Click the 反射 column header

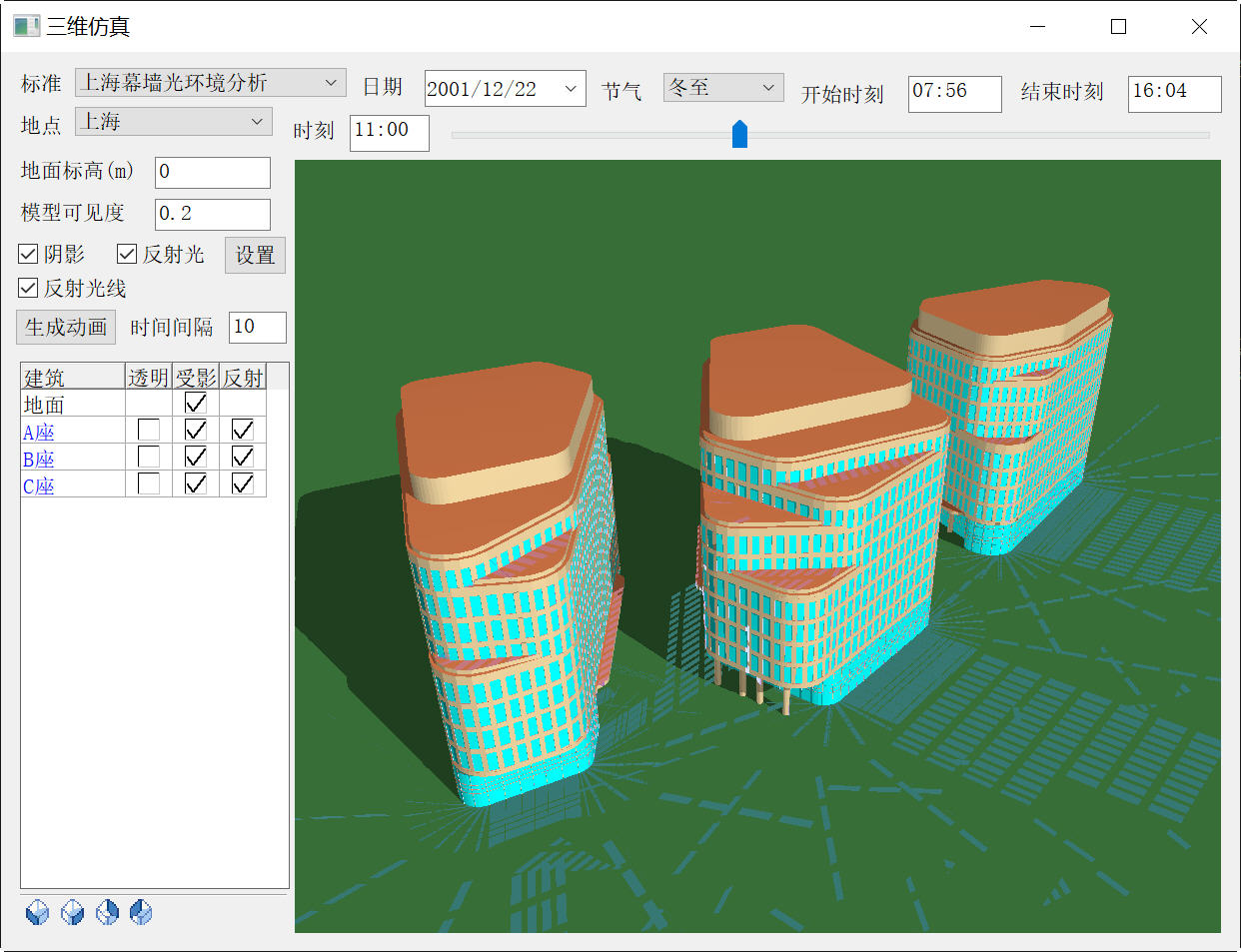pos(243,377)
